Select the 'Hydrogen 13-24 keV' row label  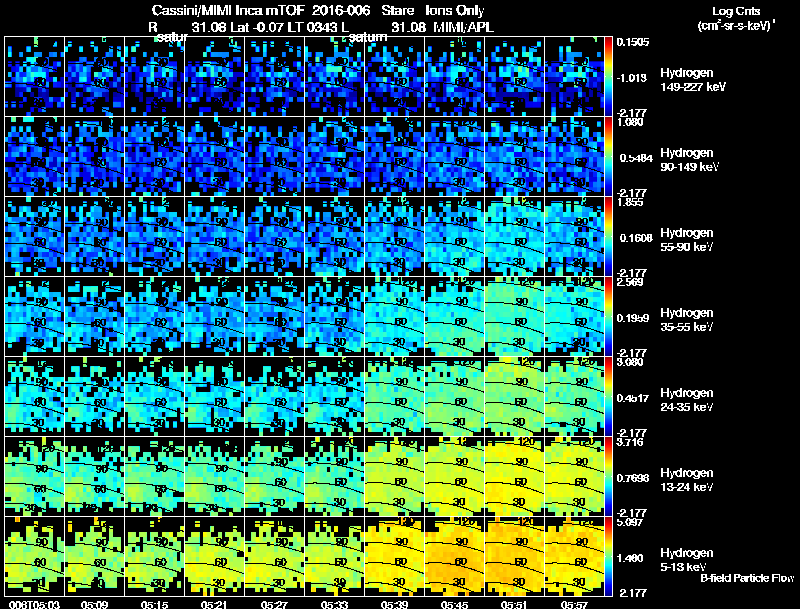click(x=687, y=480)
